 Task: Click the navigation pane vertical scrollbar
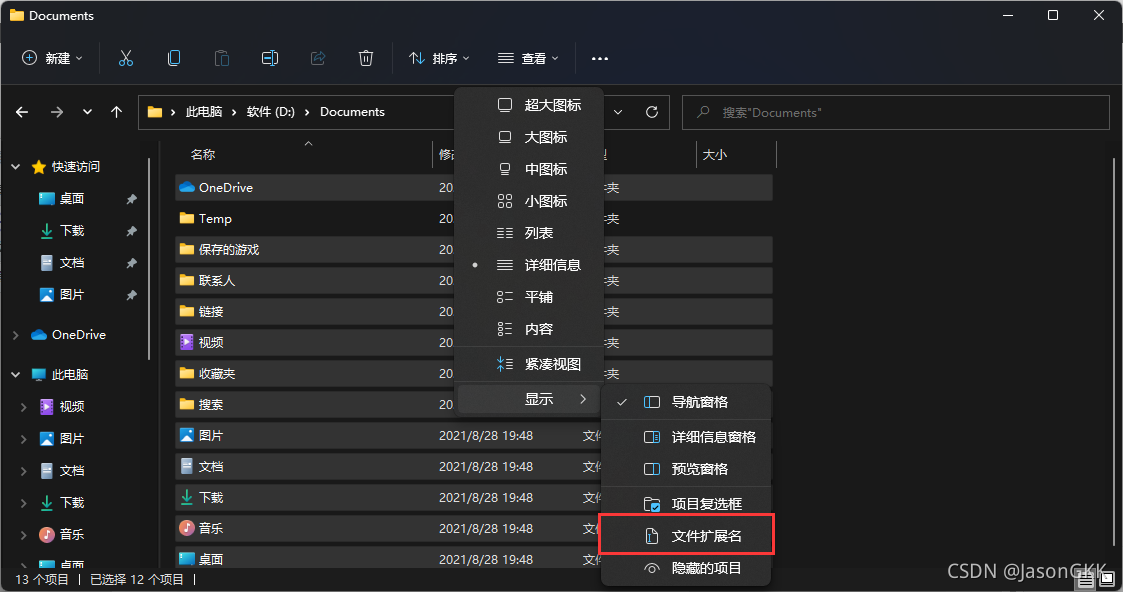149,259
